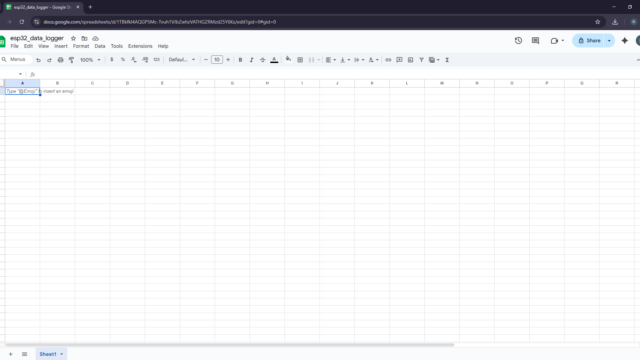
Task: Click the Undo icon in toolbar
Action: [38, 60]
